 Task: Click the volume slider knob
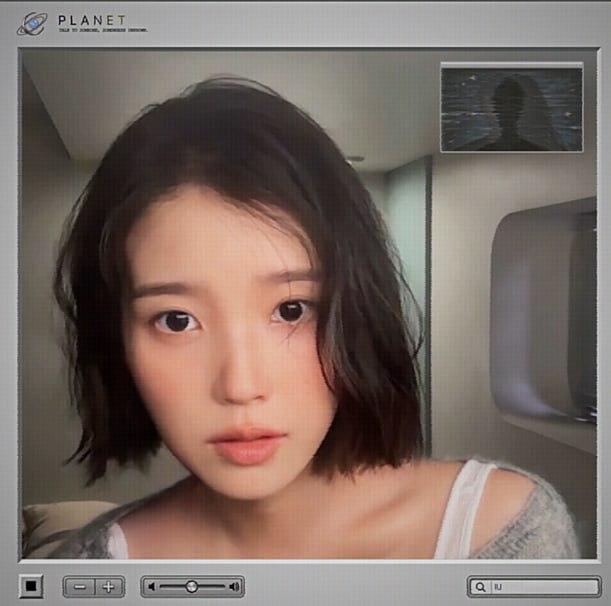click(x=191, y=586)
